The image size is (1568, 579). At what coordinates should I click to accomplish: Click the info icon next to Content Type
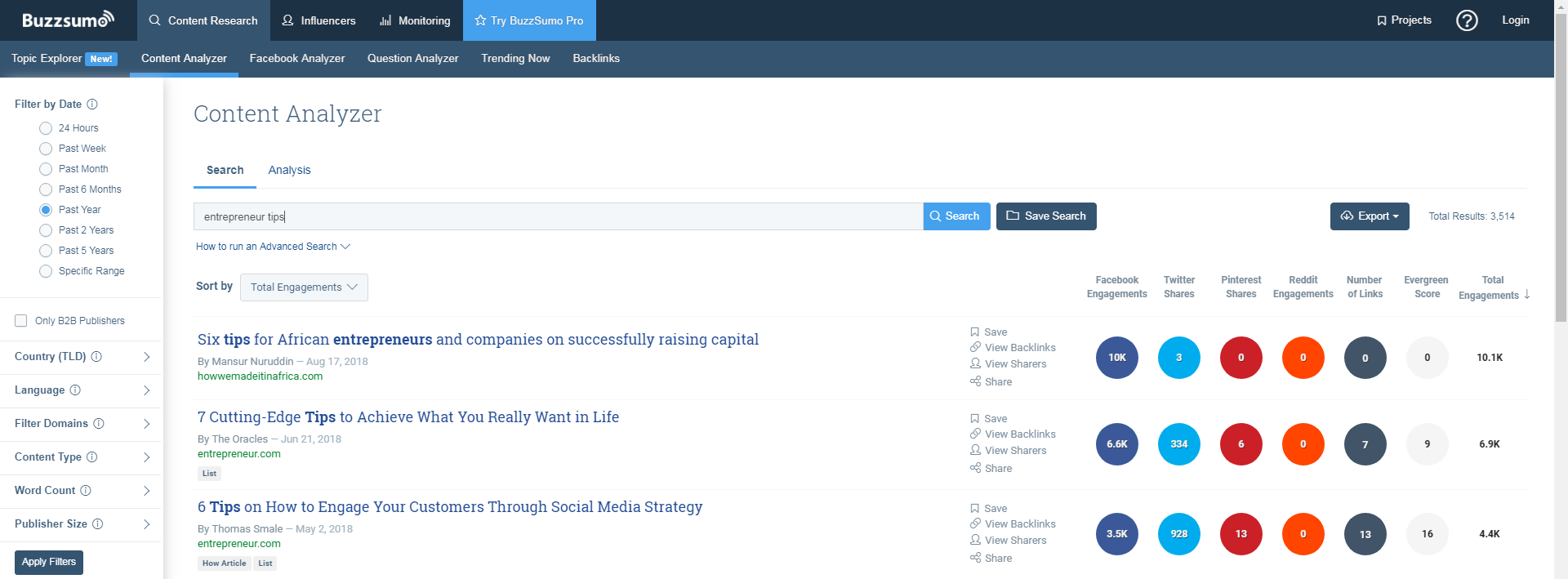(x=92, y=457)
